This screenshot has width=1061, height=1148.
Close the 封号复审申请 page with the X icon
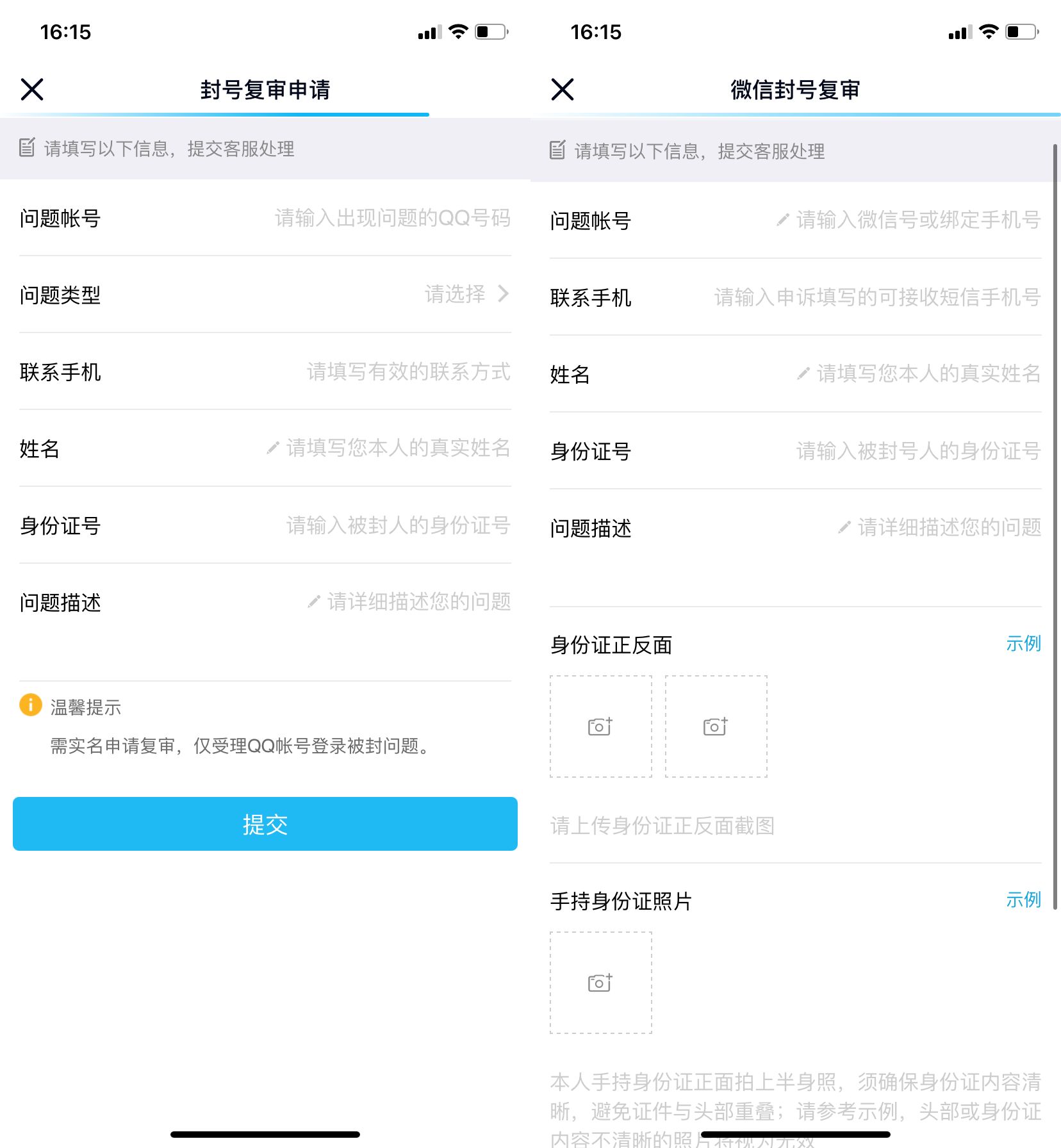pyautogui.click(x=32, y=90)
